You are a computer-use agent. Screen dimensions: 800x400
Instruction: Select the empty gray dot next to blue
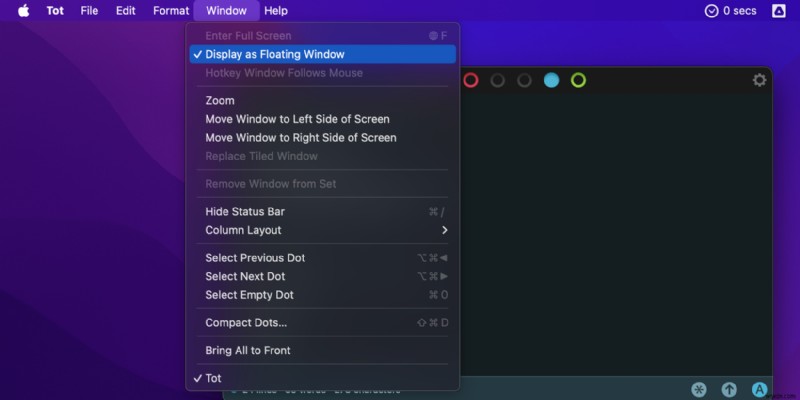pyautogui.click(x=524, y=80)
